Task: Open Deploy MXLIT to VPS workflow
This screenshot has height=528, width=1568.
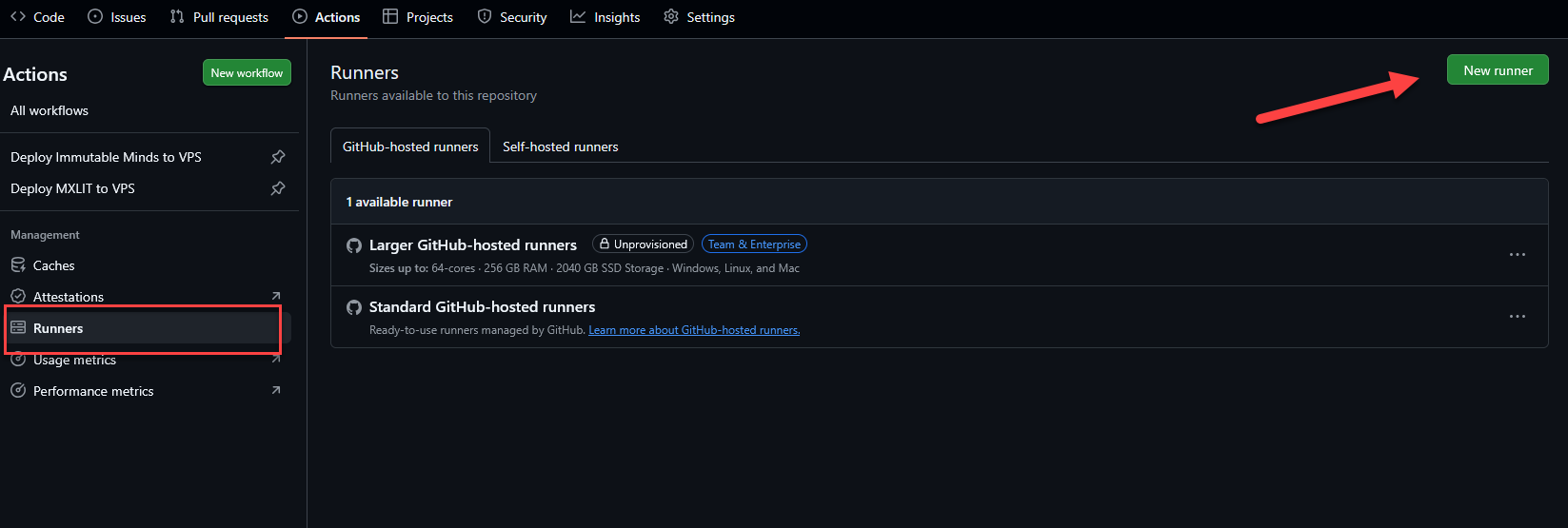Action: tap(72, 188)
